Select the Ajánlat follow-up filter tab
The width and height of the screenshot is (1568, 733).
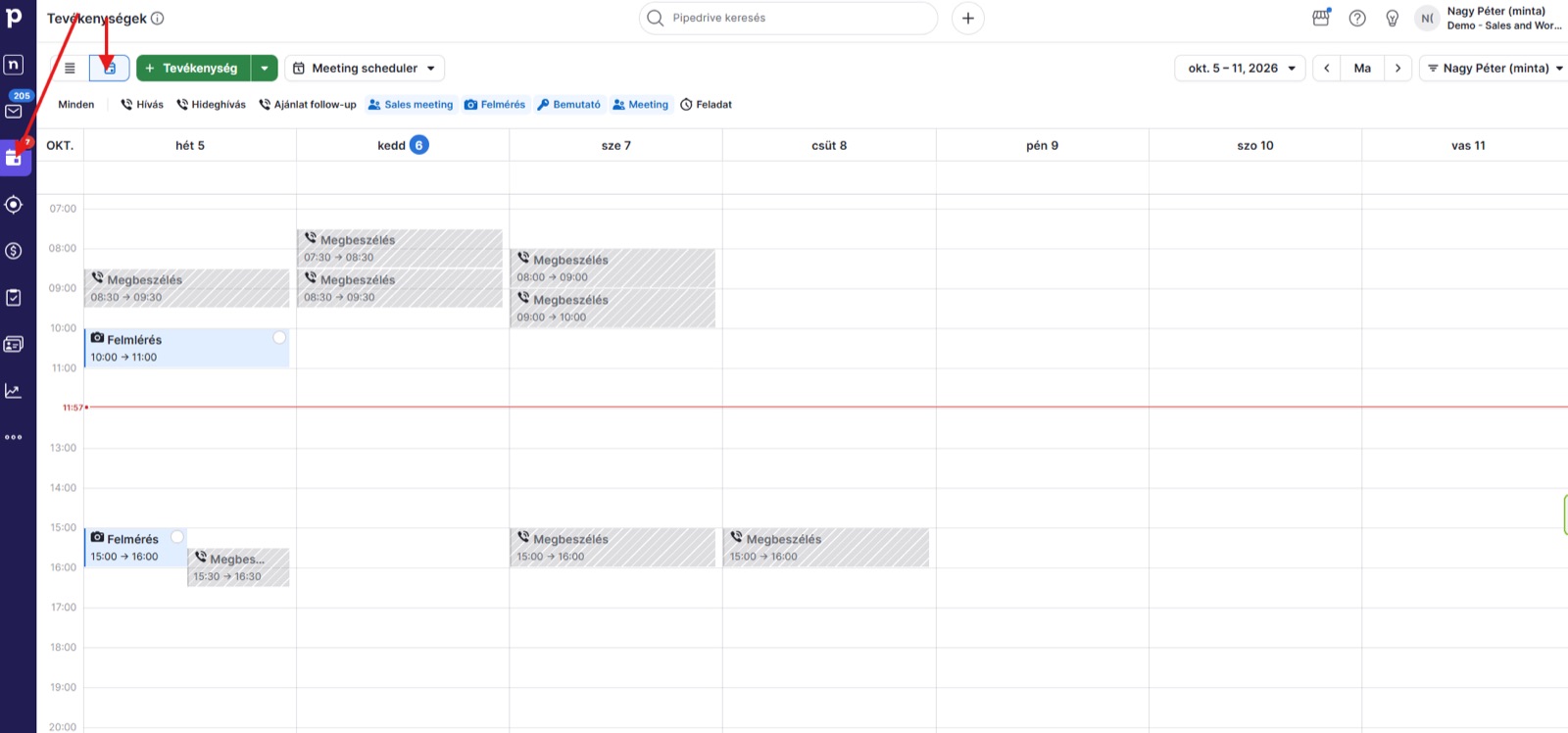click(x=308, y=104)
